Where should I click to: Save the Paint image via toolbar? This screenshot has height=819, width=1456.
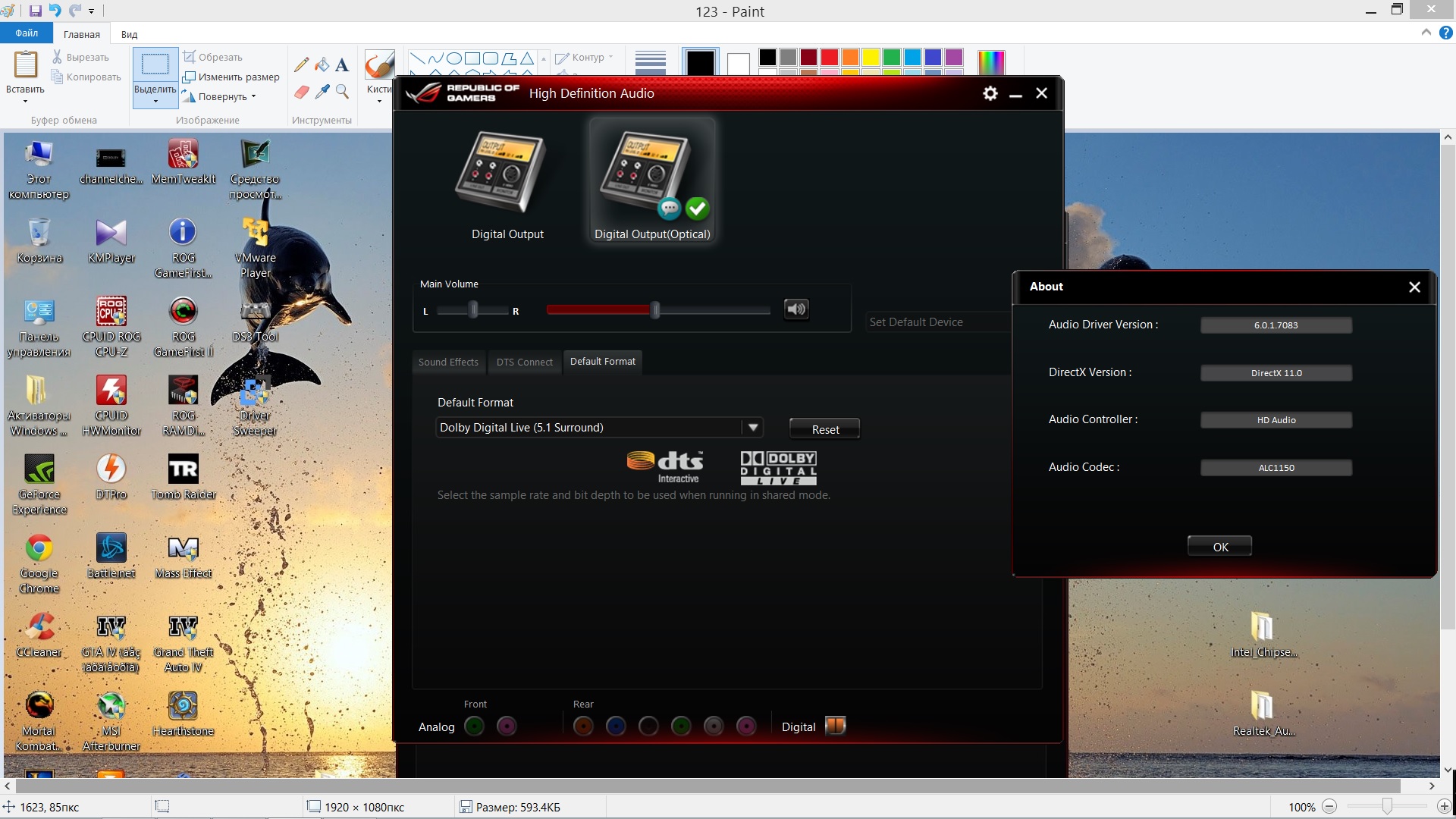point(36,11)
